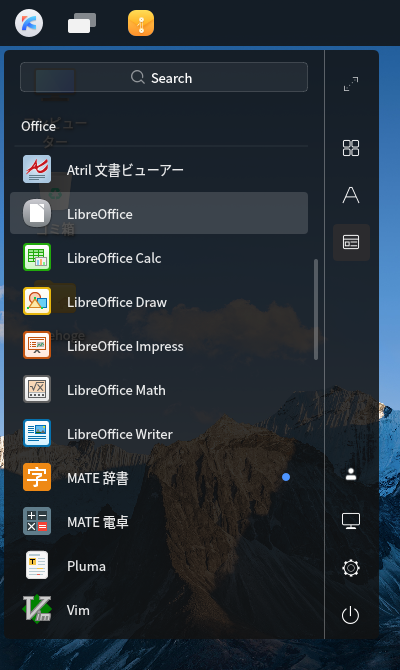The height and width of the screenshot is (670, 400).
Task: Expand menu to fullscreen mode
Action: tap(351, 84)
